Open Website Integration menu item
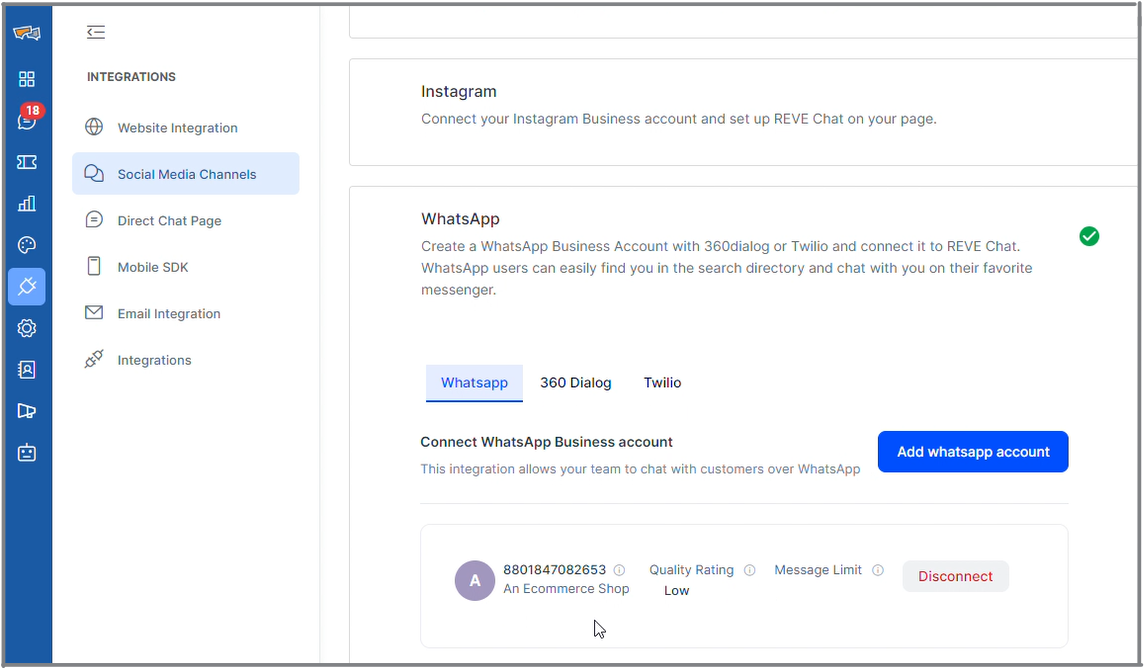The width and height of the screenshot is (1144, 668). click(x=185, y=128)
